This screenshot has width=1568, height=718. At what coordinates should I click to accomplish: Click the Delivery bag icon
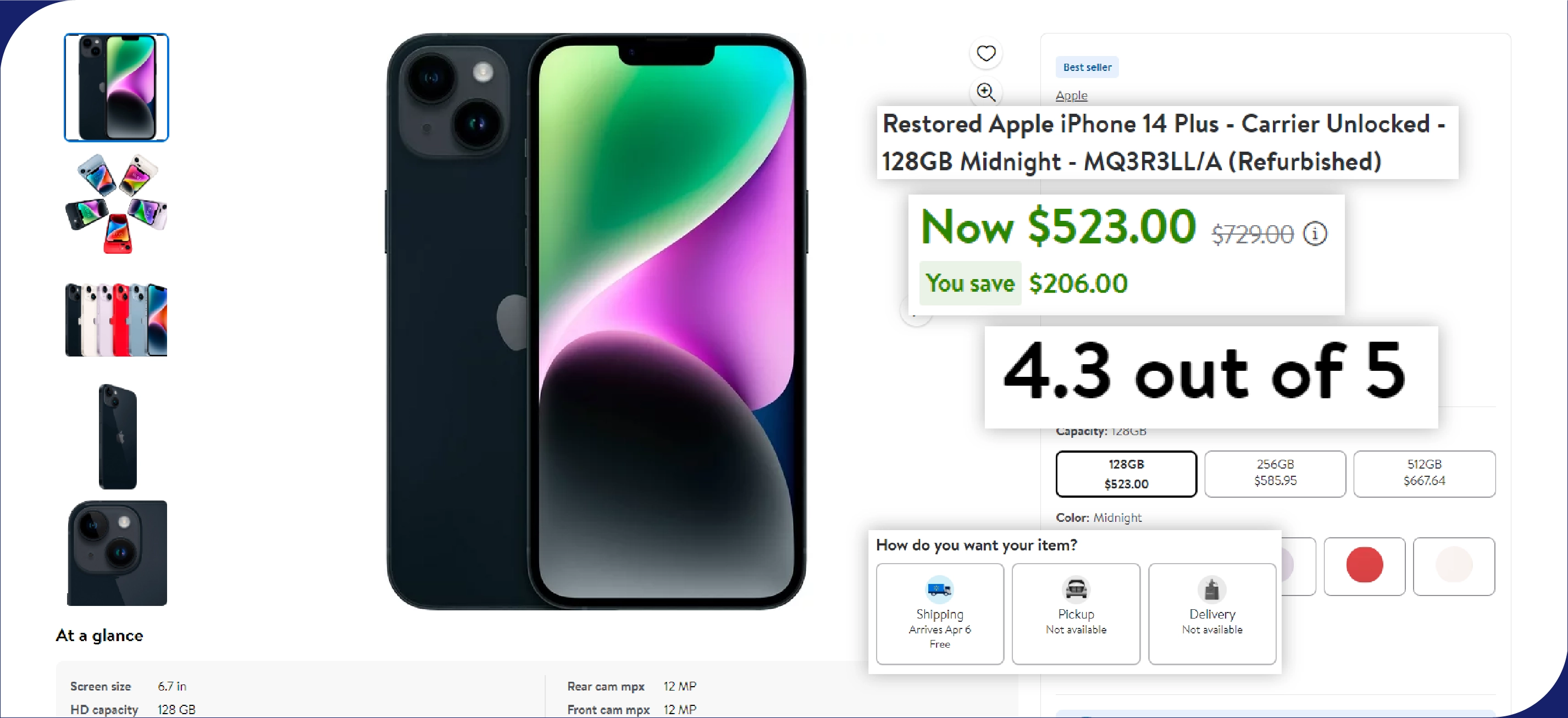pos(1212,588)
